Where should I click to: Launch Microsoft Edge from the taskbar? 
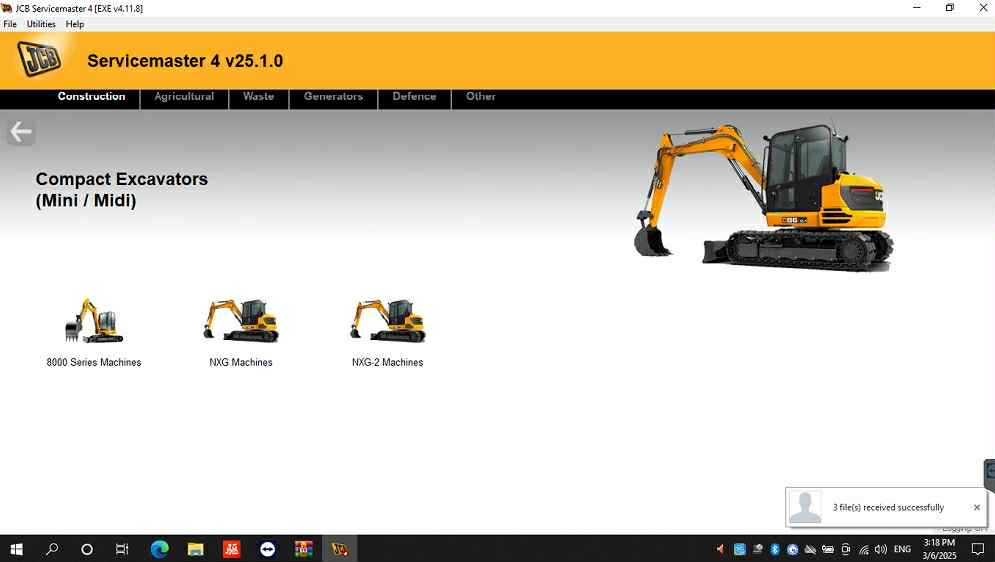point(159,549)
